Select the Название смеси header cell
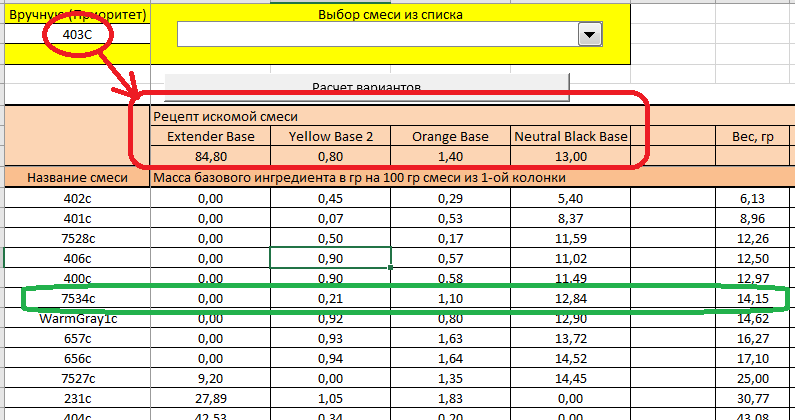Screen dimensions: 795x420 77,178
